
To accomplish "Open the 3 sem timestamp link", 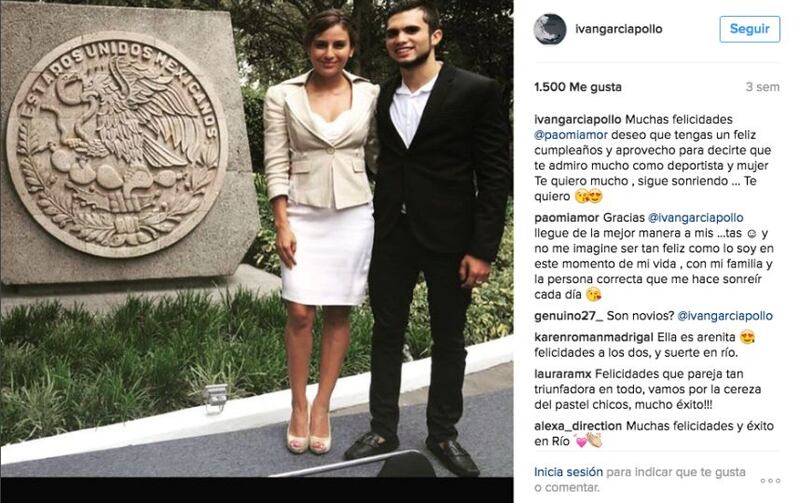I will point(762,87).
